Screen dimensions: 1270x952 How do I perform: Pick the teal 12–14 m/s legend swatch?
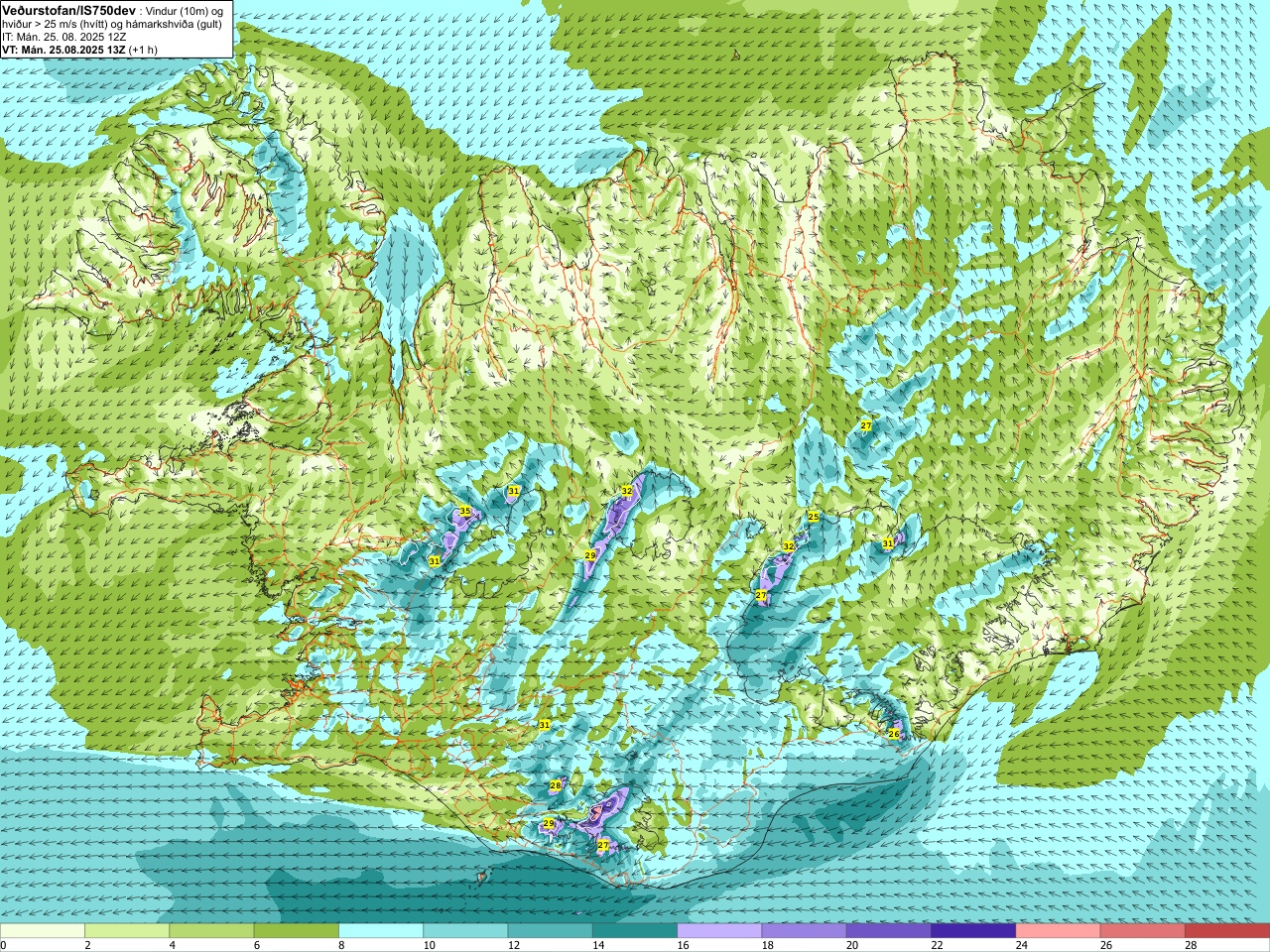tap(551, 931)
